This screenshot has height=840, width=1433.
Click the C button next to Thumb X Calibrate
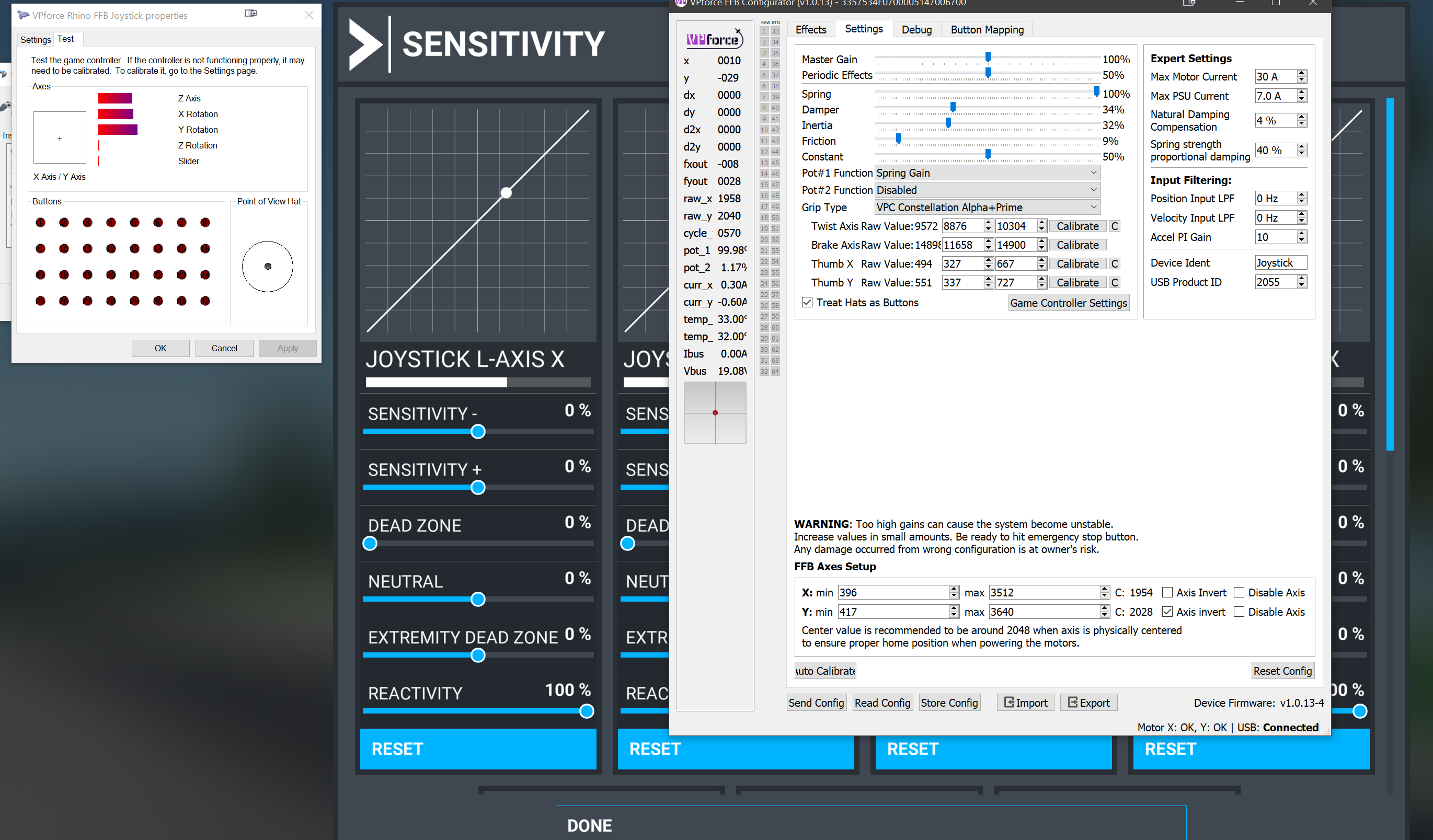(x=1115, y=264)
